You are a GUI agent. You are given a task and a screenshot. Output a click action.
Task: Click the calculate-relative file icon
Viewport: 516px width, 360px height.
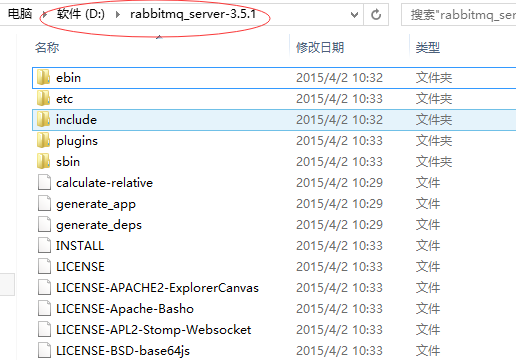(x=44, y=182)
